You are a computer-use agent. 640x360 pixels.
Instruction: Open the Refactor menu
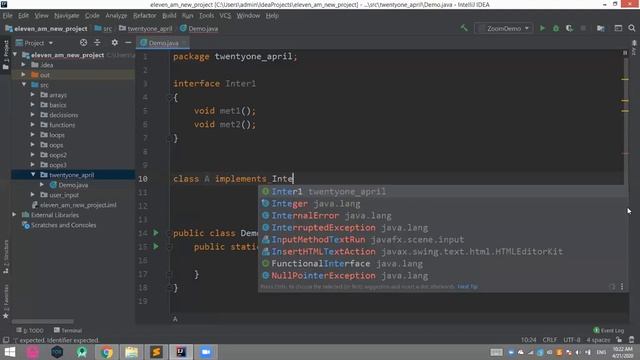tap(144, 16)
